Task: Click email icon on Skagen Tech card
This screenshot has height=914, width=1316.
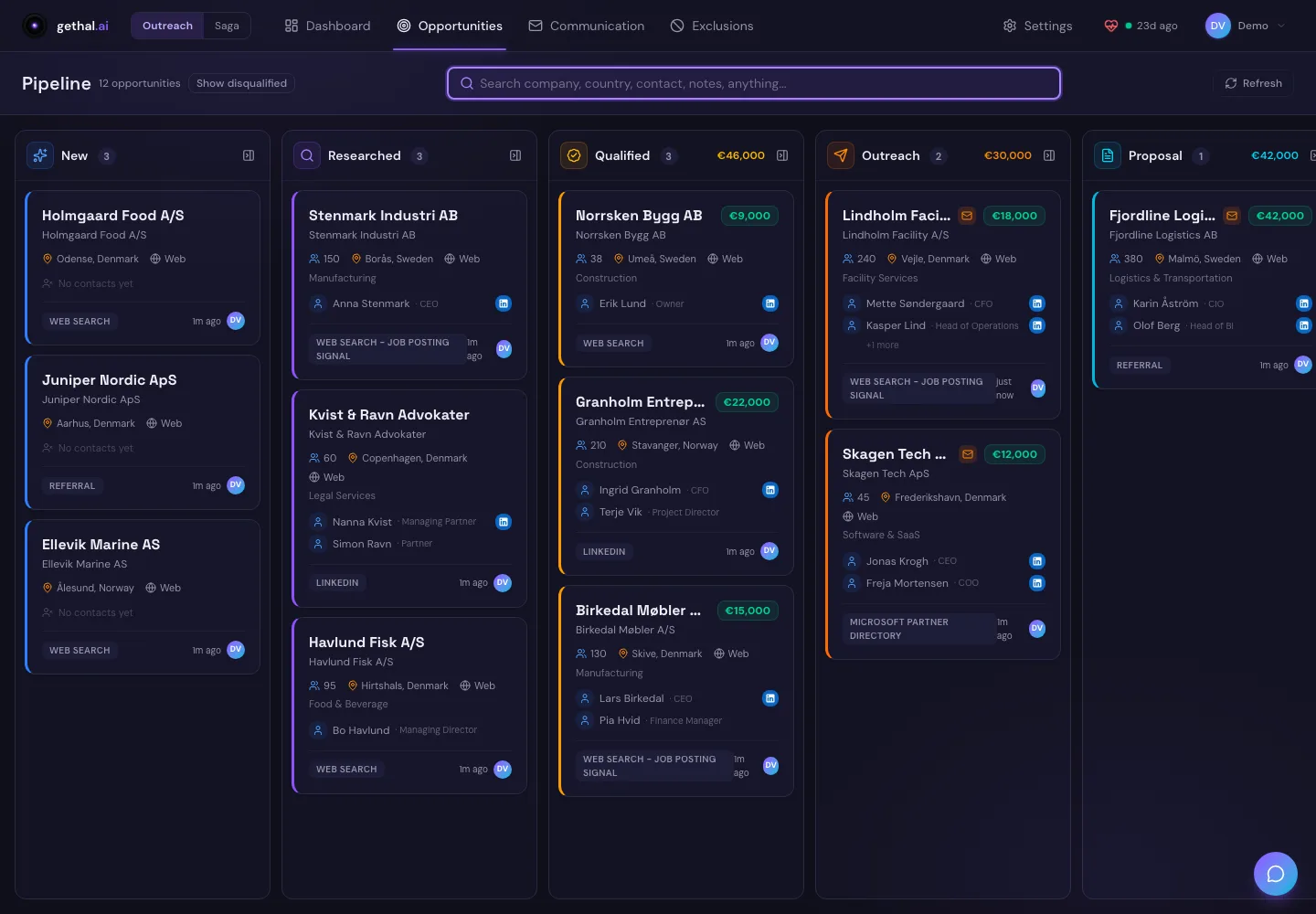Action: click(x=967, y=454)
